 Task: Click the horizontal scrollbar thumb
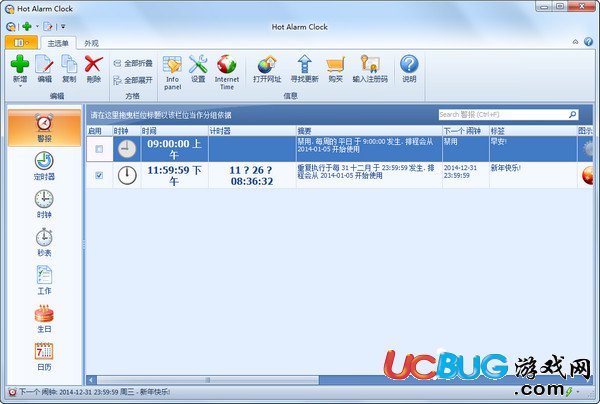pyautogui.click(x=208, y=380)
